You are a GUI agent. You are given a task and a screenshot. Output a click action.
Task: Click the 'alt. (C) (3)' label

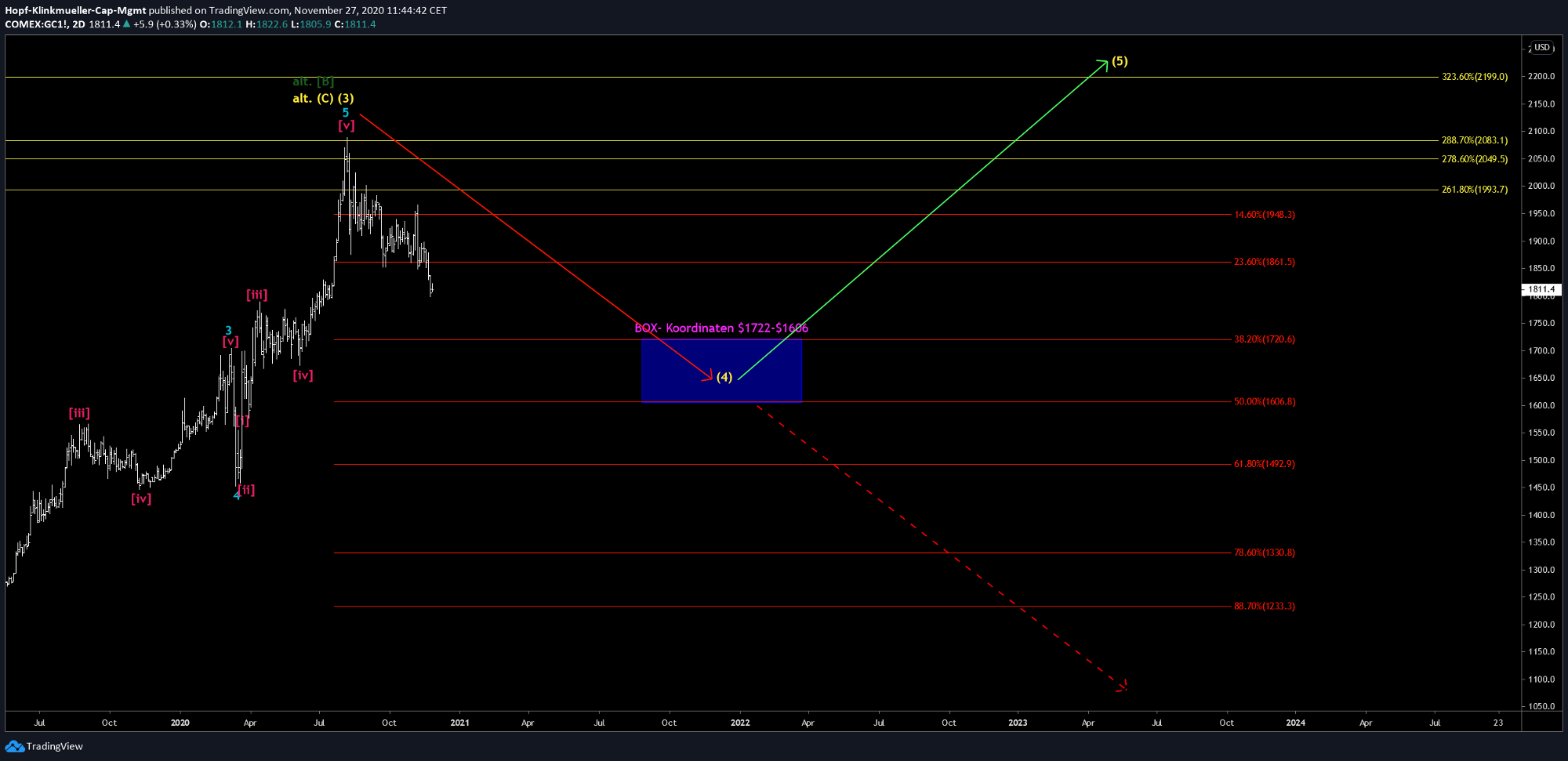[323, 98]
